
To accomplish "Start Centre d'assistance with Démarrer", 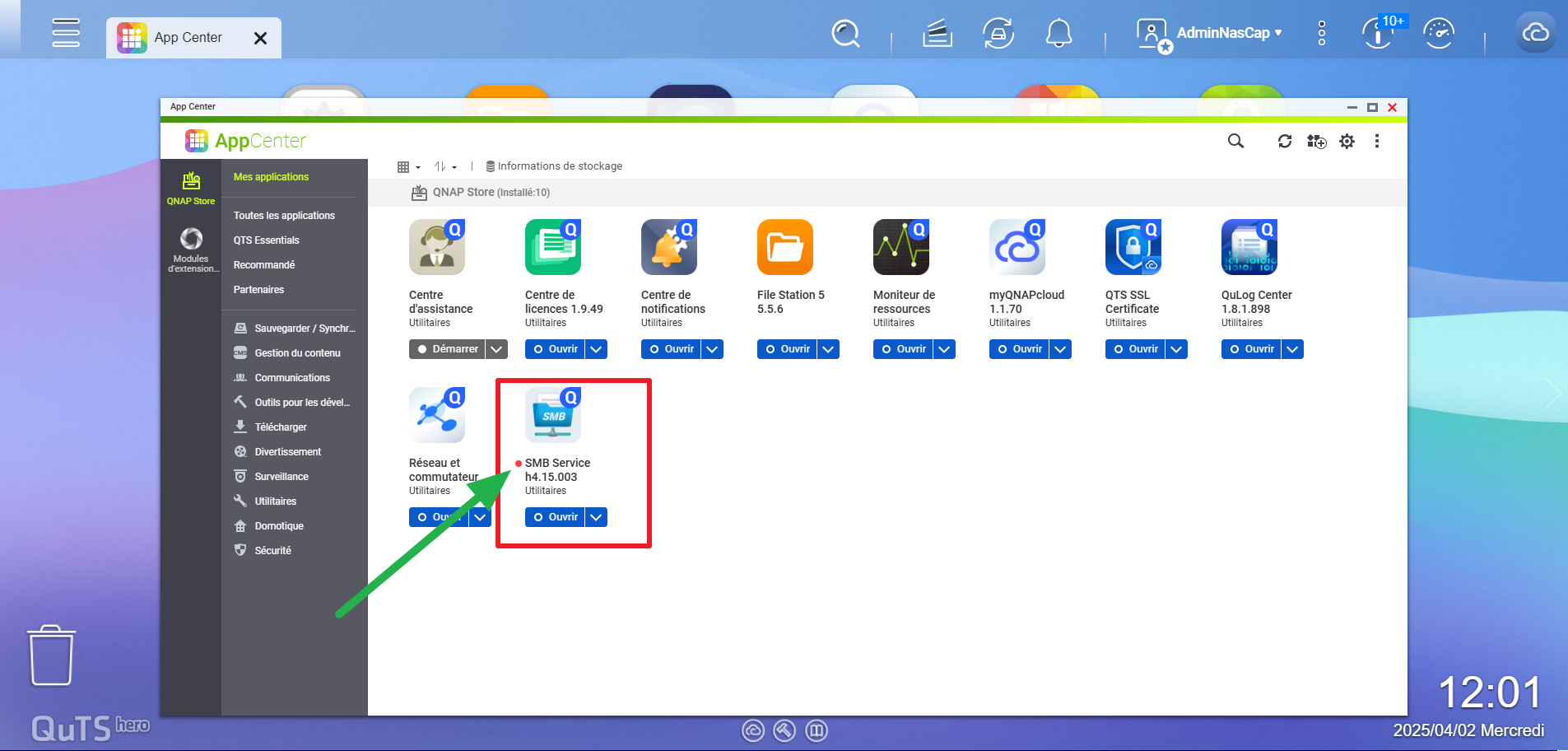I will coord(447,349).
